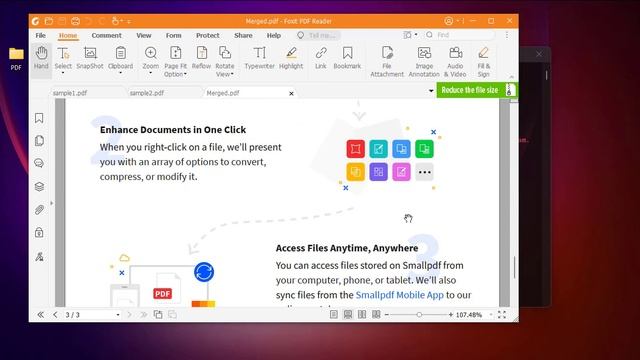Image resolution: width=640 pixels, height=360 pixels.
Task: Choose the Typewriter tool
Action: click(259, 58)
